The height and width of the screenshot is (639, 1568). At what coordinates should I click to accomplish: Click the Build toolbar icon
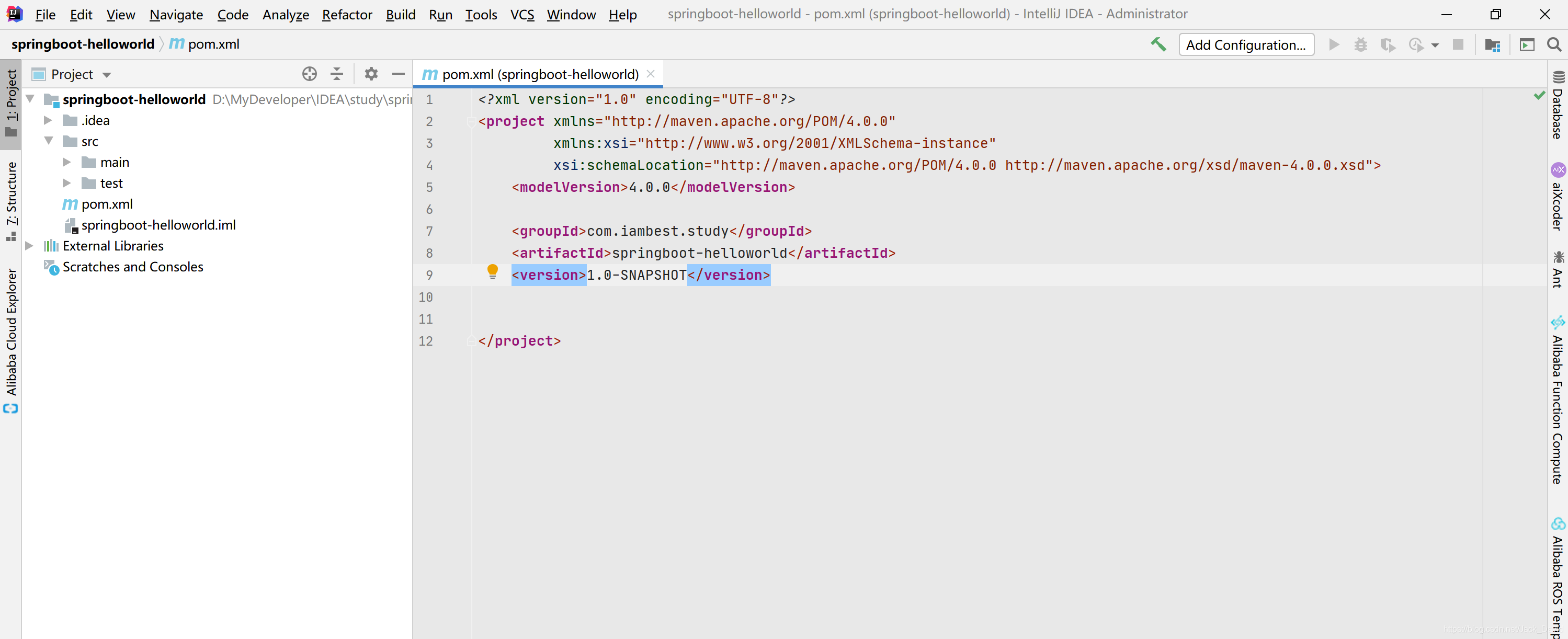(1158, 43)
